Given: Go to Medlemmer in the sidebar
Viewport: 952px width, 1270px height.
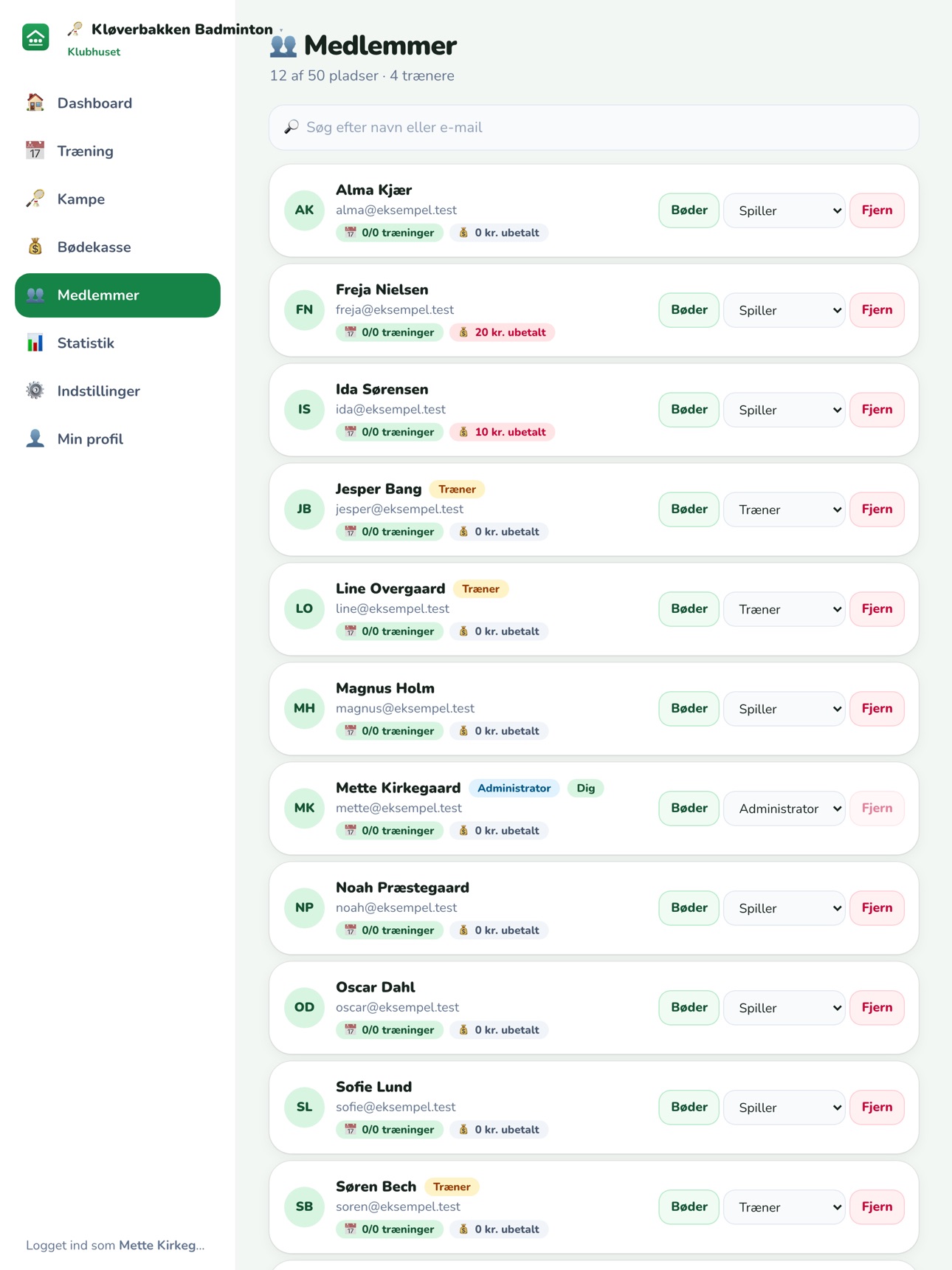Looking at the screenshot, I should (x=117, y=295).
